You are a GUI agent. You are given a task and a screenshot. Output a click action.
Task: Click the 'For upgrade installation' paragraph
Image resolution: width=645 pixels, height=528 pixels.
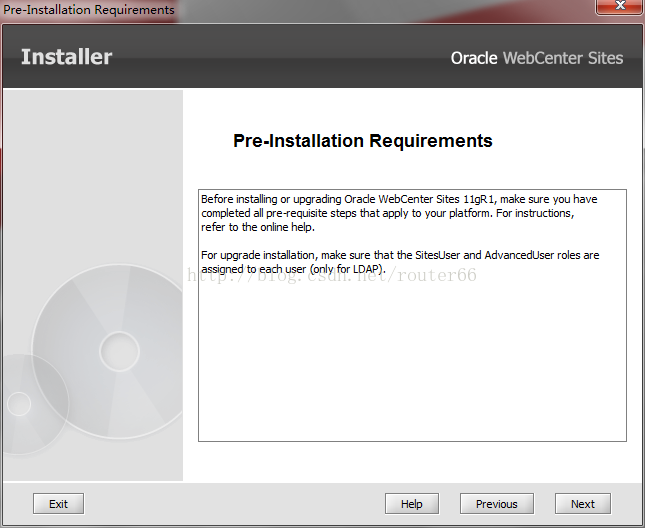(x=400, y=262)
